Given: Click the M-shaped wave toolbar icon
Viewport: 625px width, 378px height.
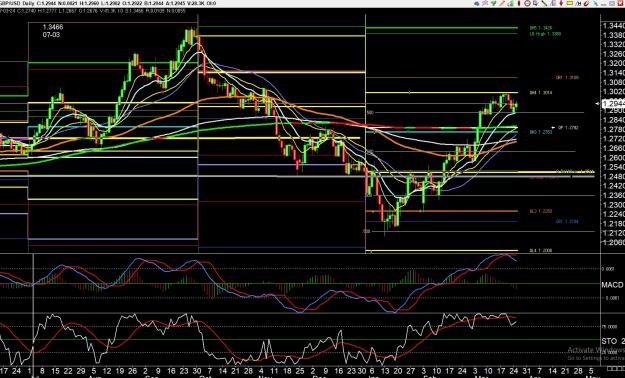Looking at the screenshot, I should [578, 3].
